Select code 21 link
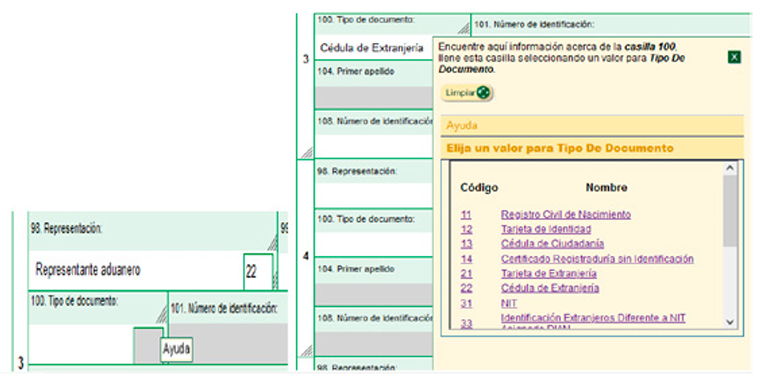Image resolution: width=761 pixels, height=380 pixels. [466, 274]
